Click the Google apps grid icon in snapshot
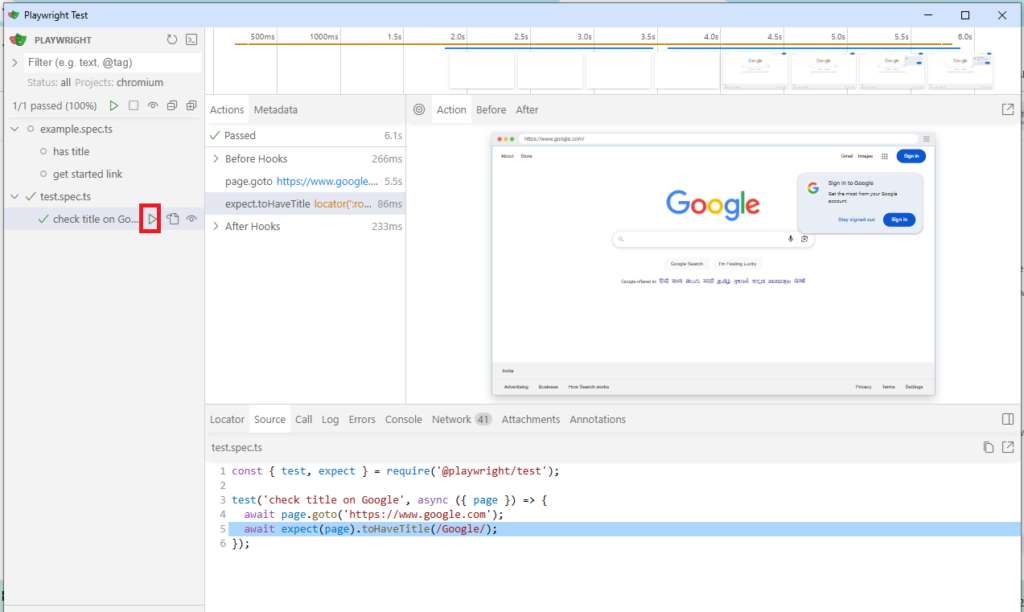Screen dimensions: 1024x612 [884, 156]
